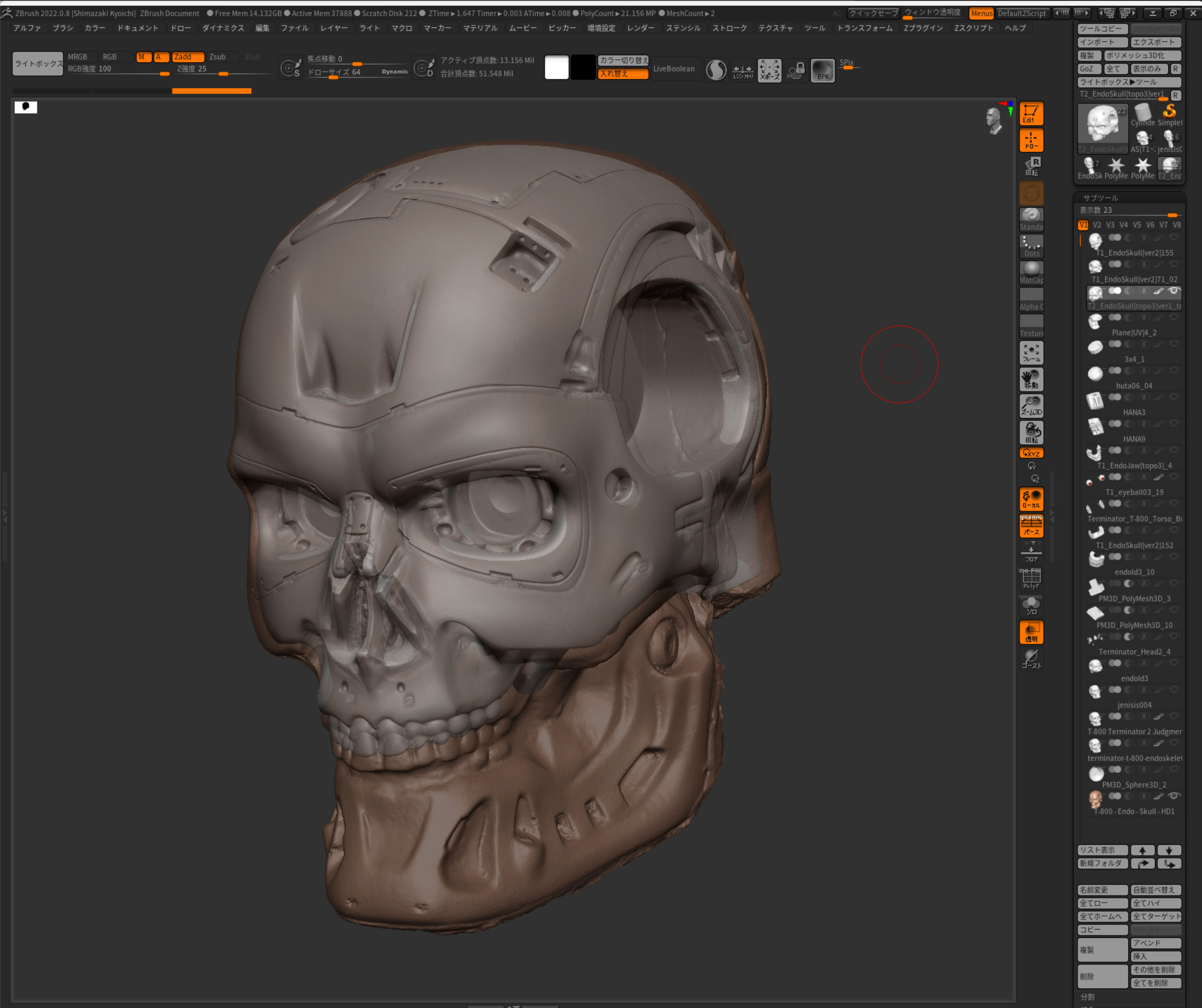Open the Dots stroke picker
The height and width of the screenshot is (1008, 1202).
point(1031,246)
